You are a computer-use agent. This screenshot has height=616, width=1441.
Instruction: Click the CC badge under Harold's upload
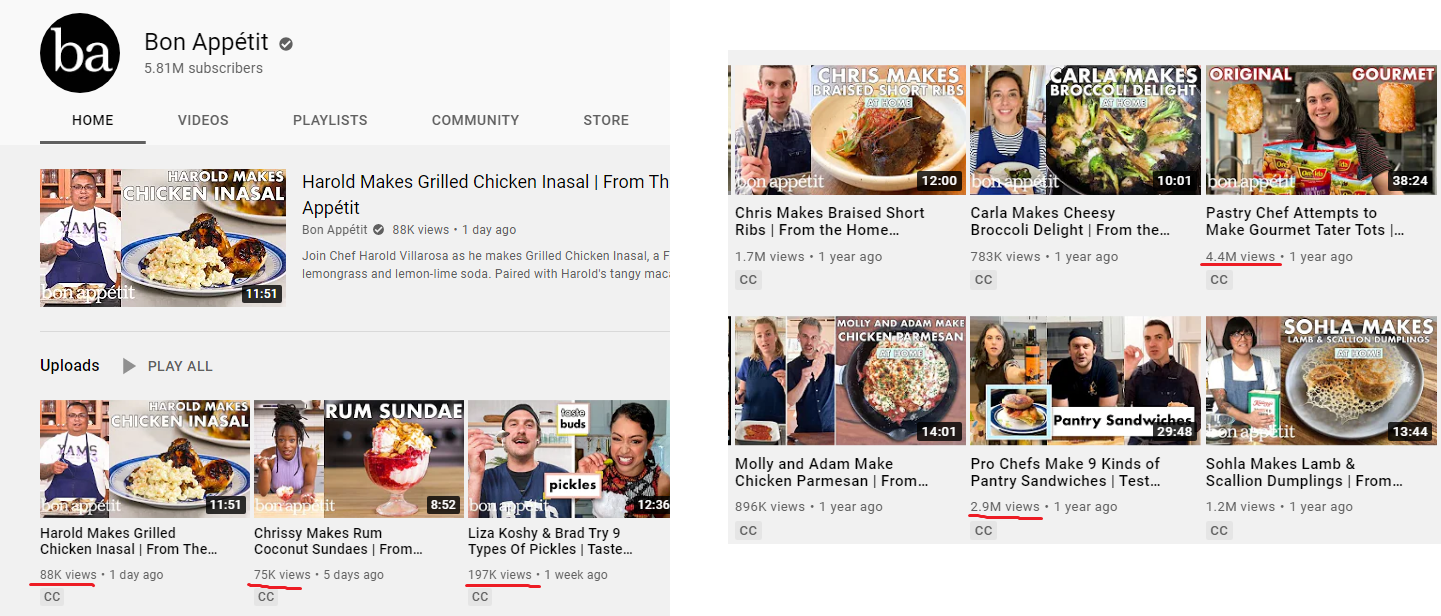(52, 597)
